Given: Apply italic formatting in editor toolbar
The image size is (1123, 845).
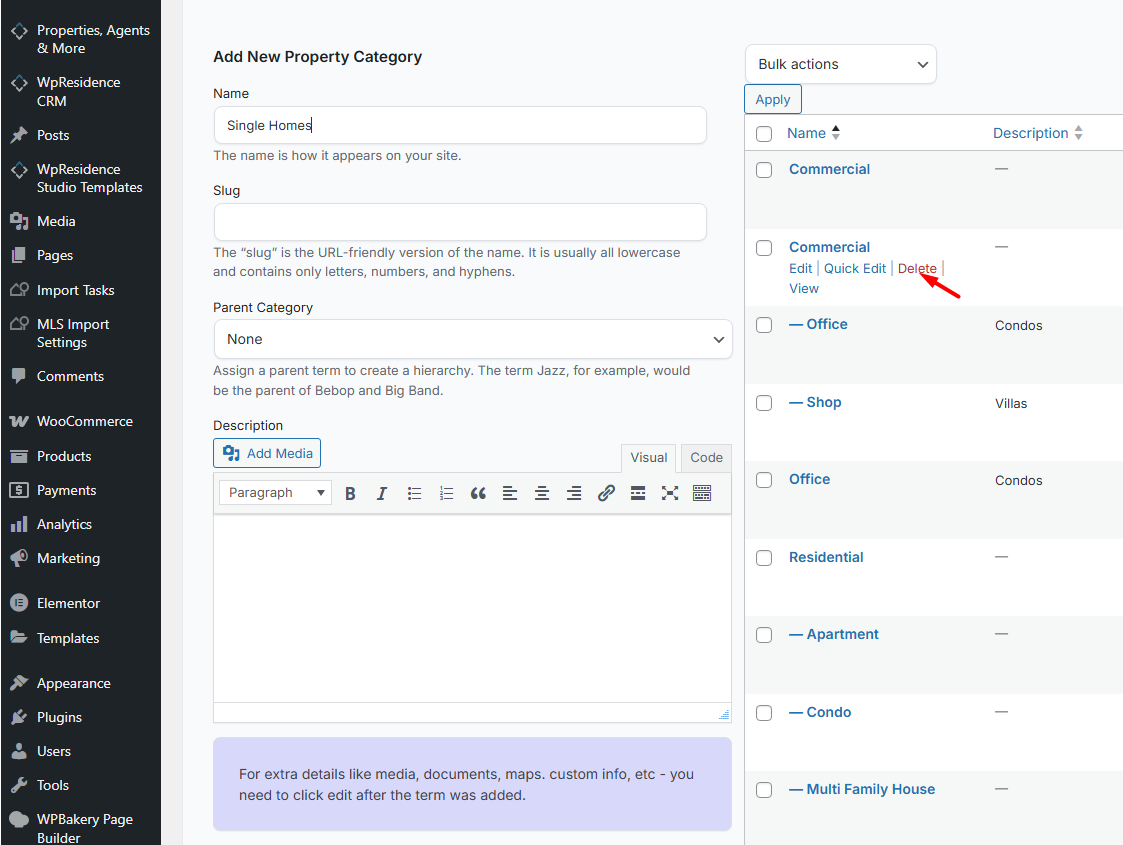Looking at the screenshot, I should [x=382, y=493].
